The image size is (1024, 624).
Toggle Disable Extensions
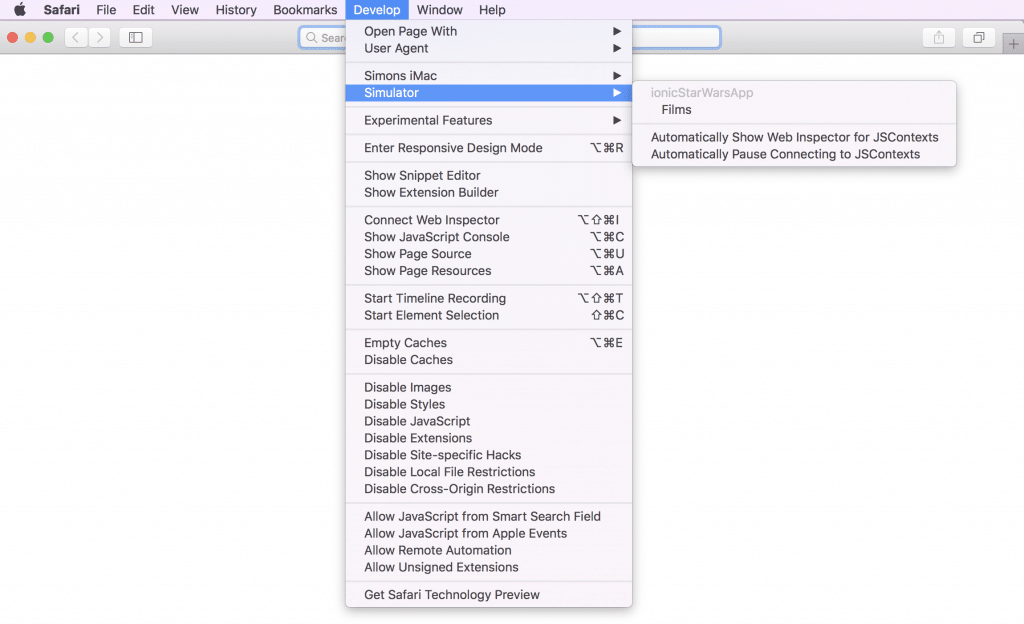pyautogui.click(x=488, y=437)
